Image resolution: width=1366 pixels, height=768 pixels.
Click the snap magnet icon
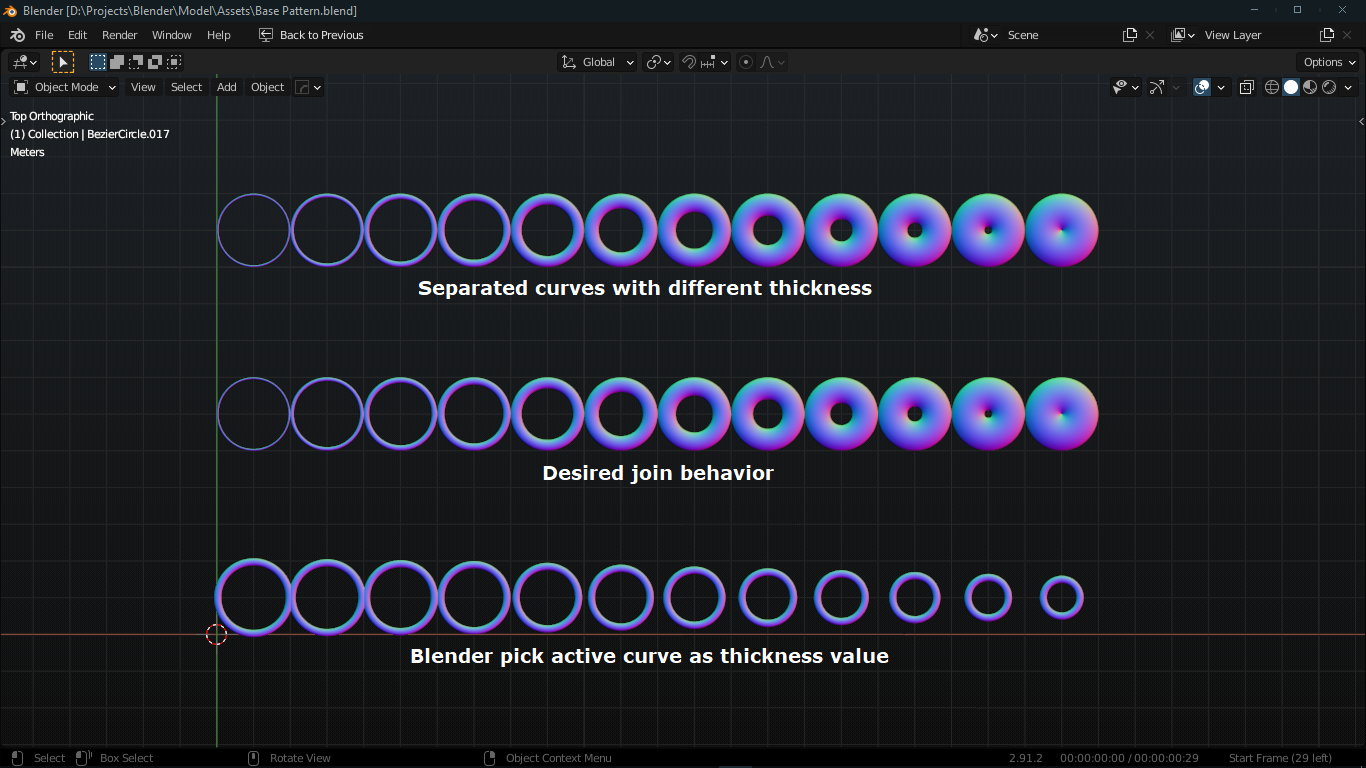[x=689, y=62]
